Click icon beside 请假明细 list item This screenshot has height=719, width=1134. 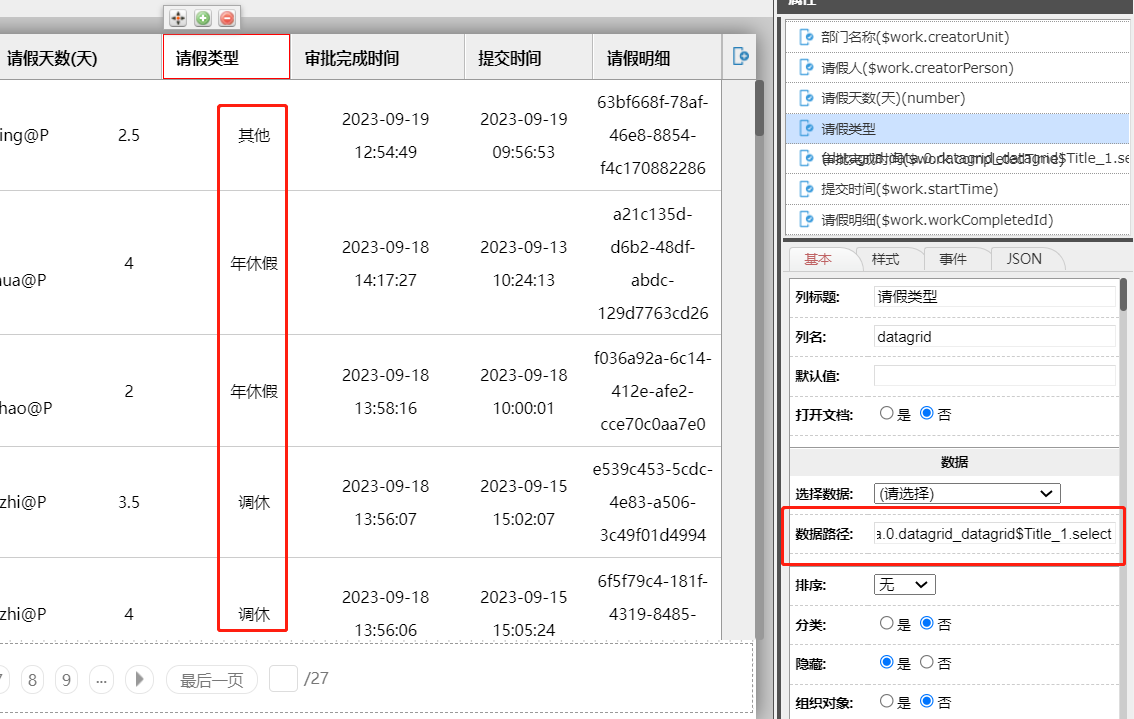[x=806, y=220]
